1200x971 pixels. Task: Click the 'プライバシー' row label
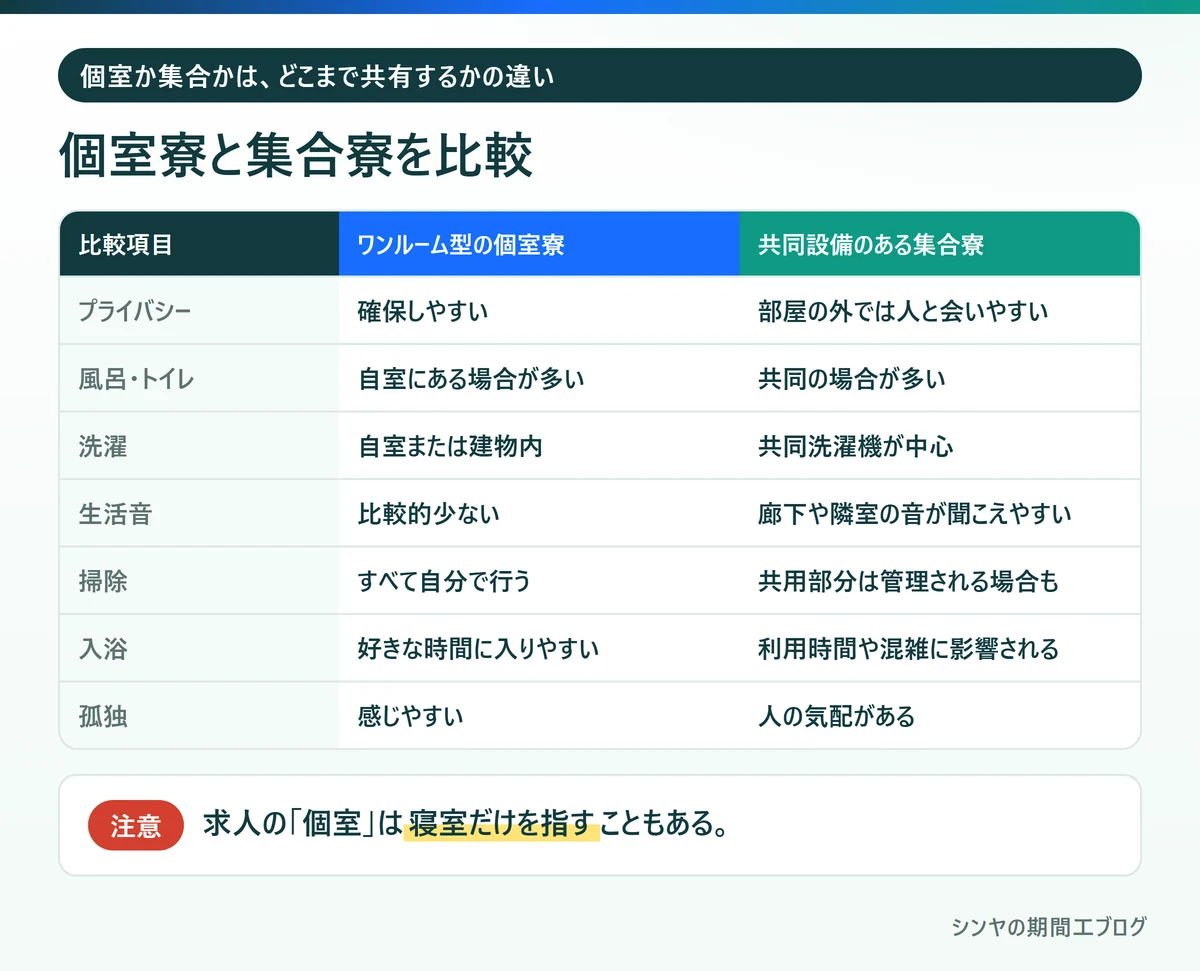[x=199, y=311]
